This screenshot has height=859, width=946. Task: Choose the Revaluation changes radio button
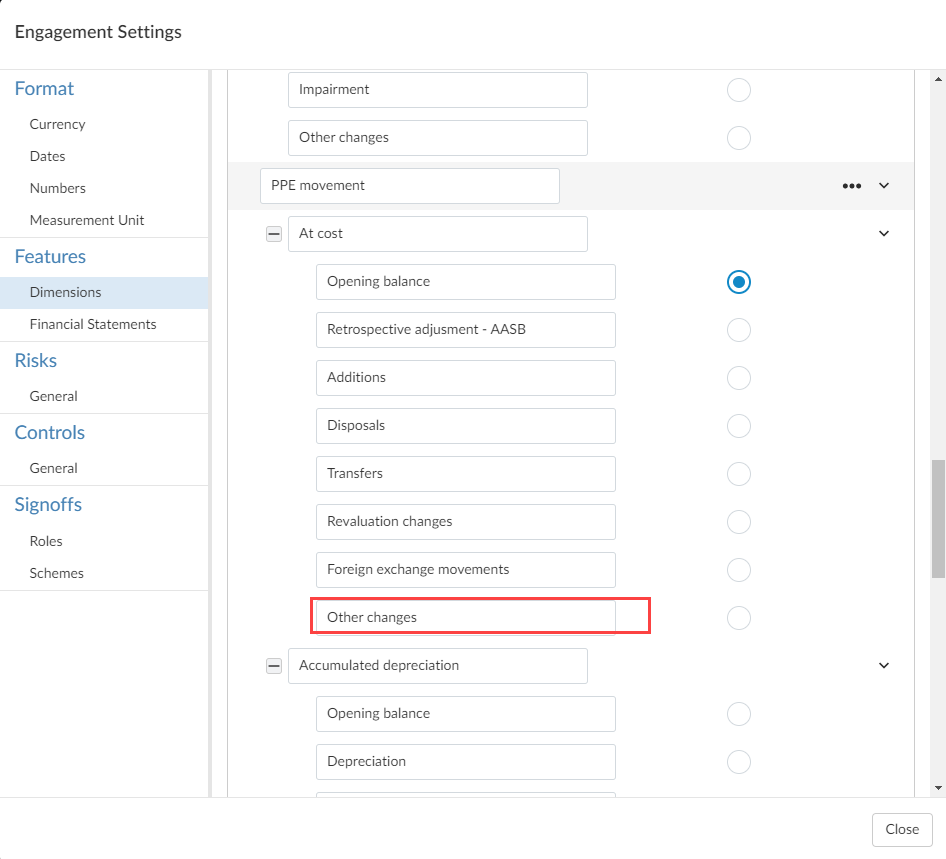point(739,522)
